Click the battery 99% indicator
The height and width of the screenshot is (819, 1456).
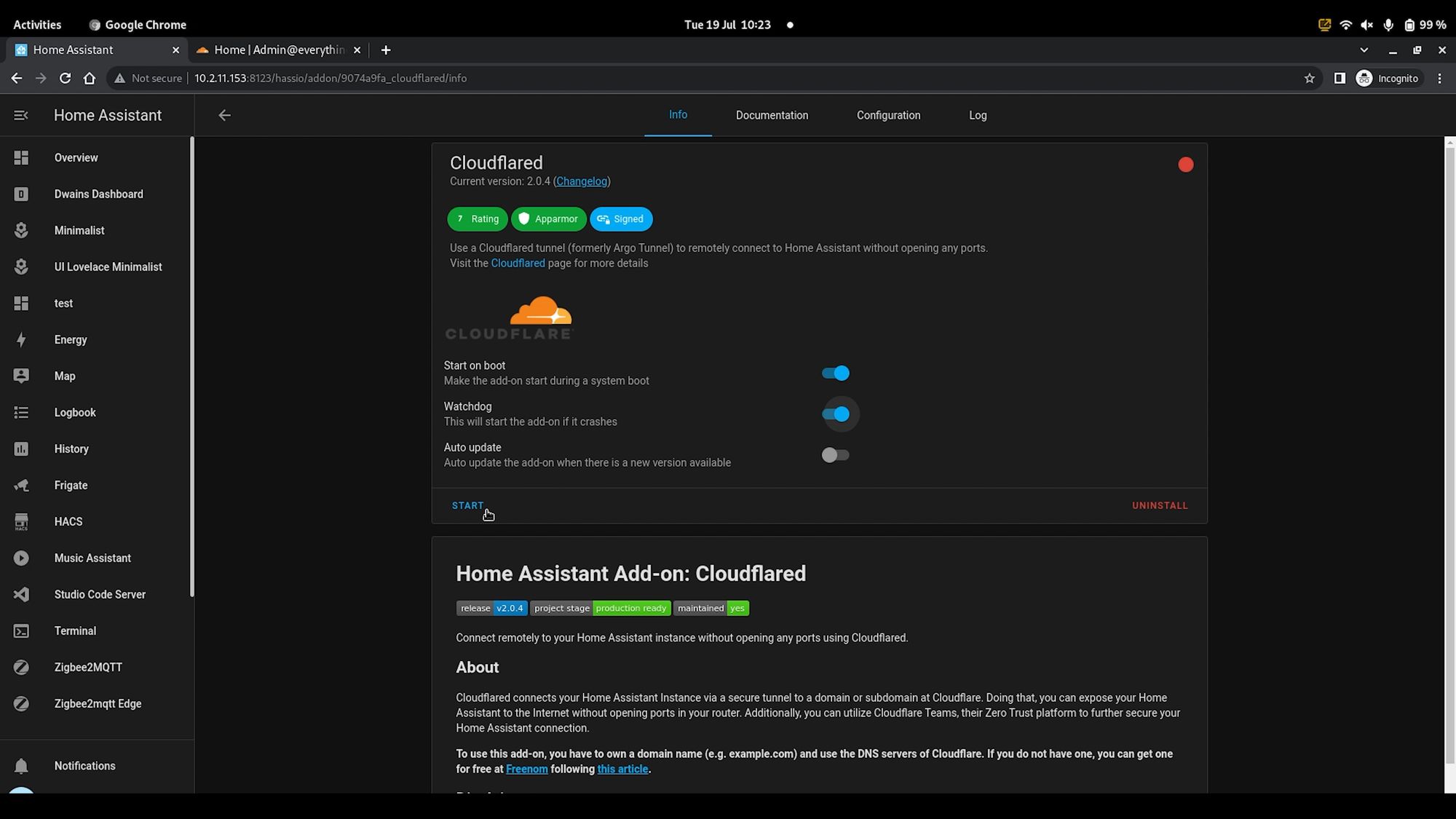[1425, 25]
